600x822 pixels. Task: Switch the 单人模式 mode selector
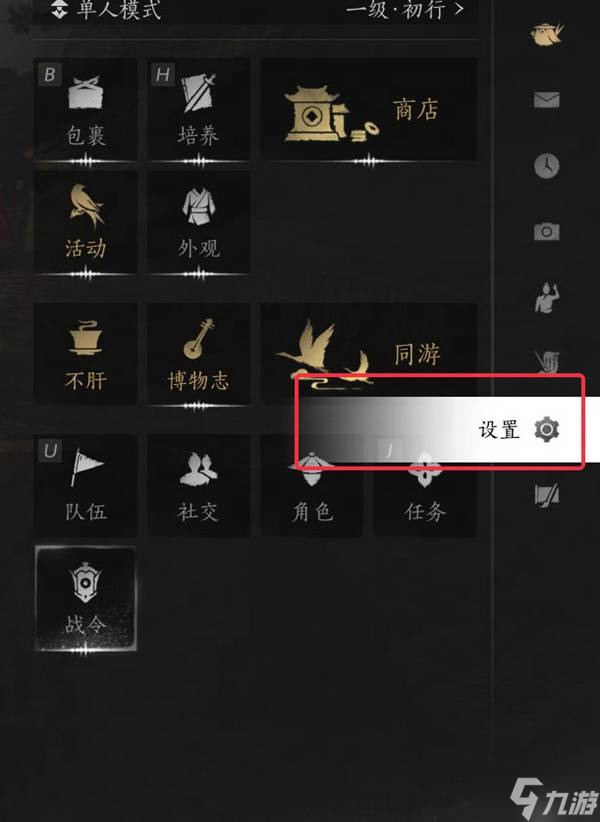(x=106, y=9)
